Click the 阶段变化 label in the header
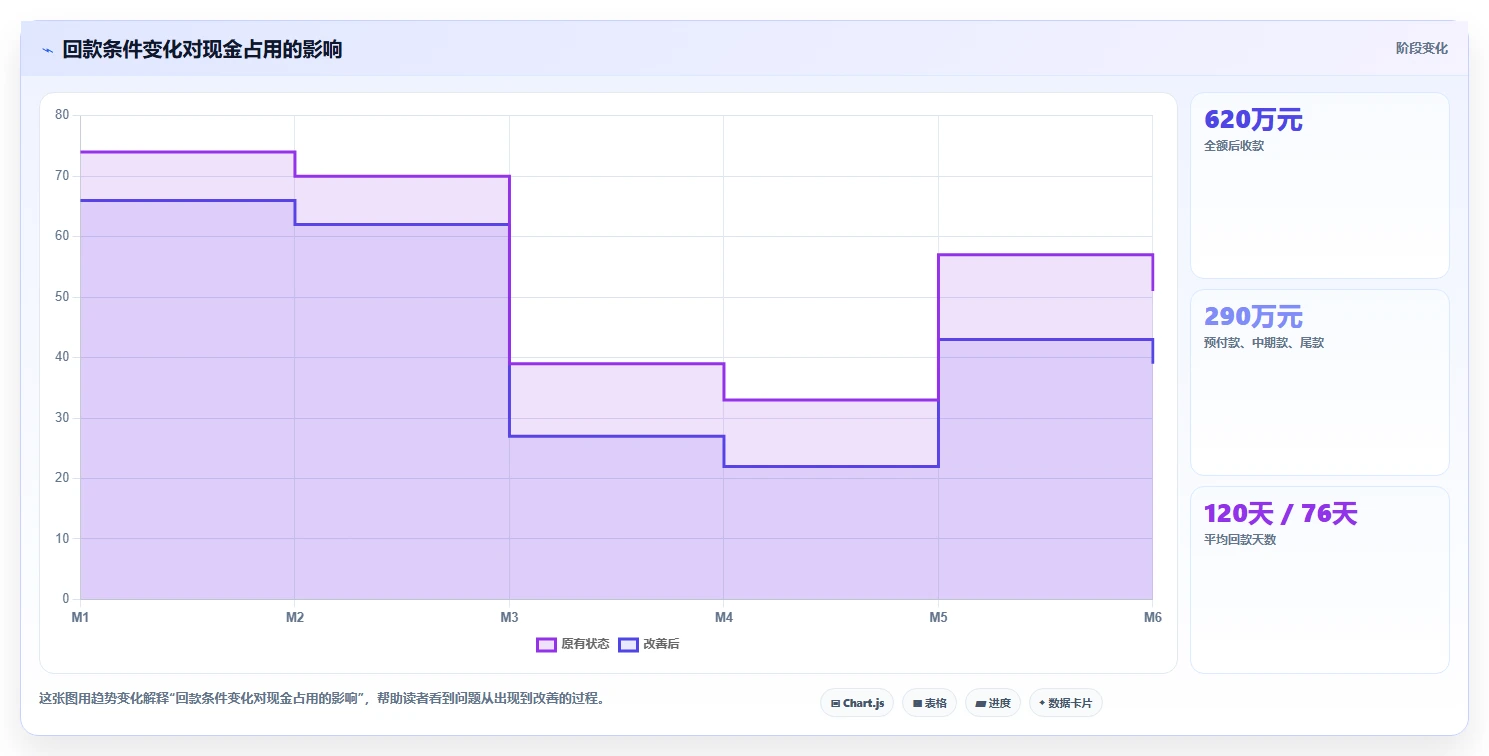Viewport: 1489px width, 756px height. [1421, 48]
